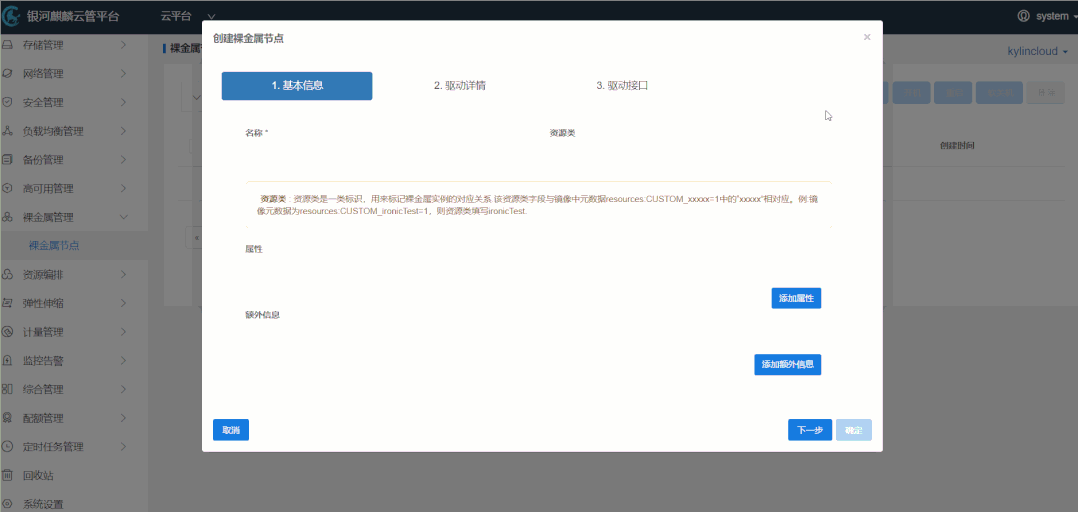Click the recycle bin trash icon
The height and width of the screenshot is (512, 1078).
point(7,475)
